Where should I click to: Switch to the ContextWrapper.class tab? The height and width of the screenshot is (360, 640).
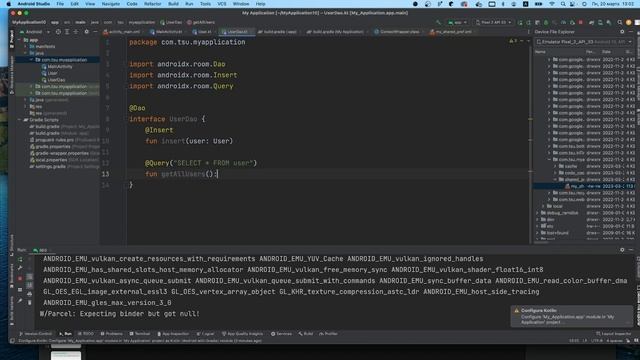click(397, 31)
